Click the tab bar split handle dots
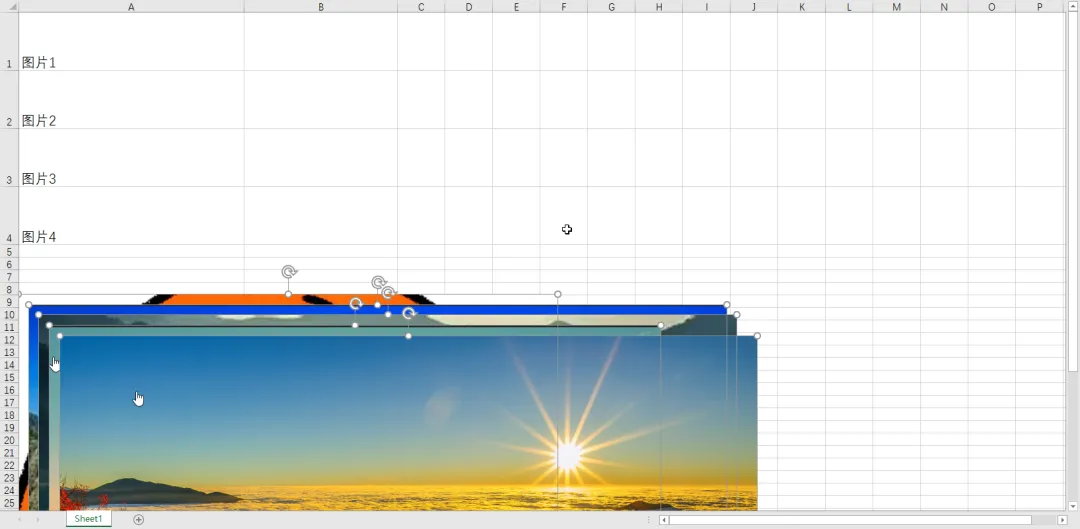Viewport: 1080px width, 529px height. click(x=648, y=520)
